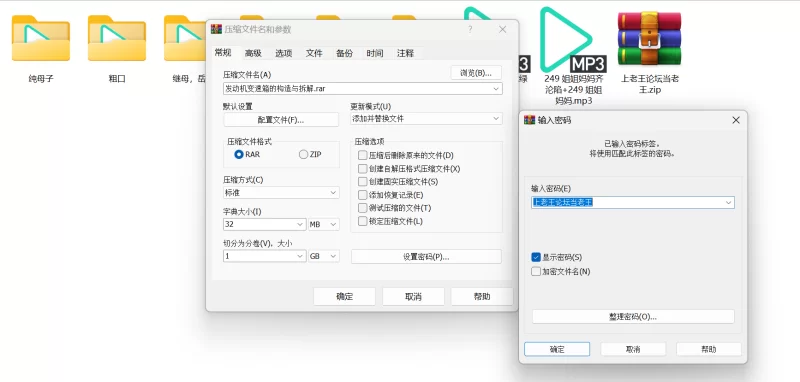This screenshot has height=382, width=800.
Task: Open the 更新模式 dropdown
Action: (496, 118)
